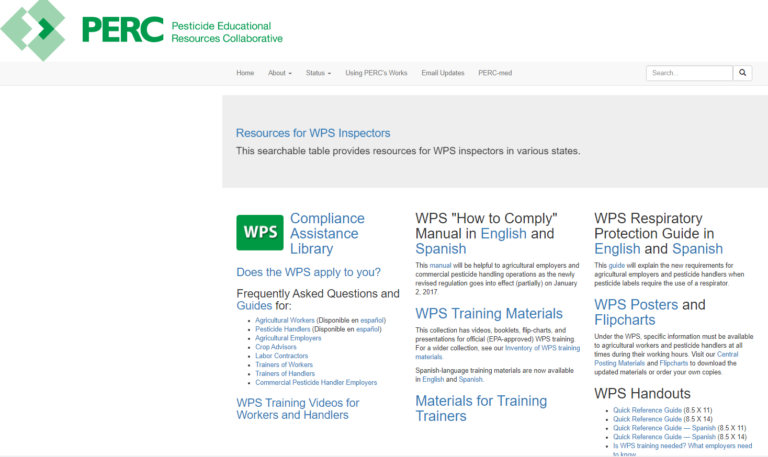Image resolution: width=768 pixels, height=457 pixels.
Task: Open the PERC-med nav link
Action: pyautogui.click(x=495, y=73)
